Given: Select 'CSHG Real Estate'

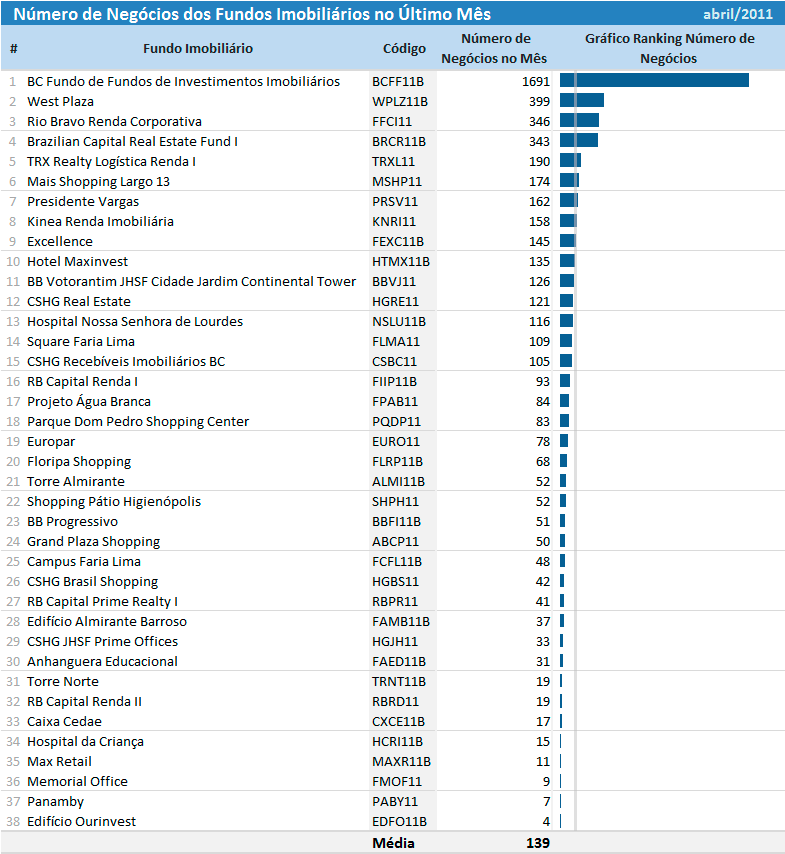Looking at the screenshot, I should pos(79,302).
